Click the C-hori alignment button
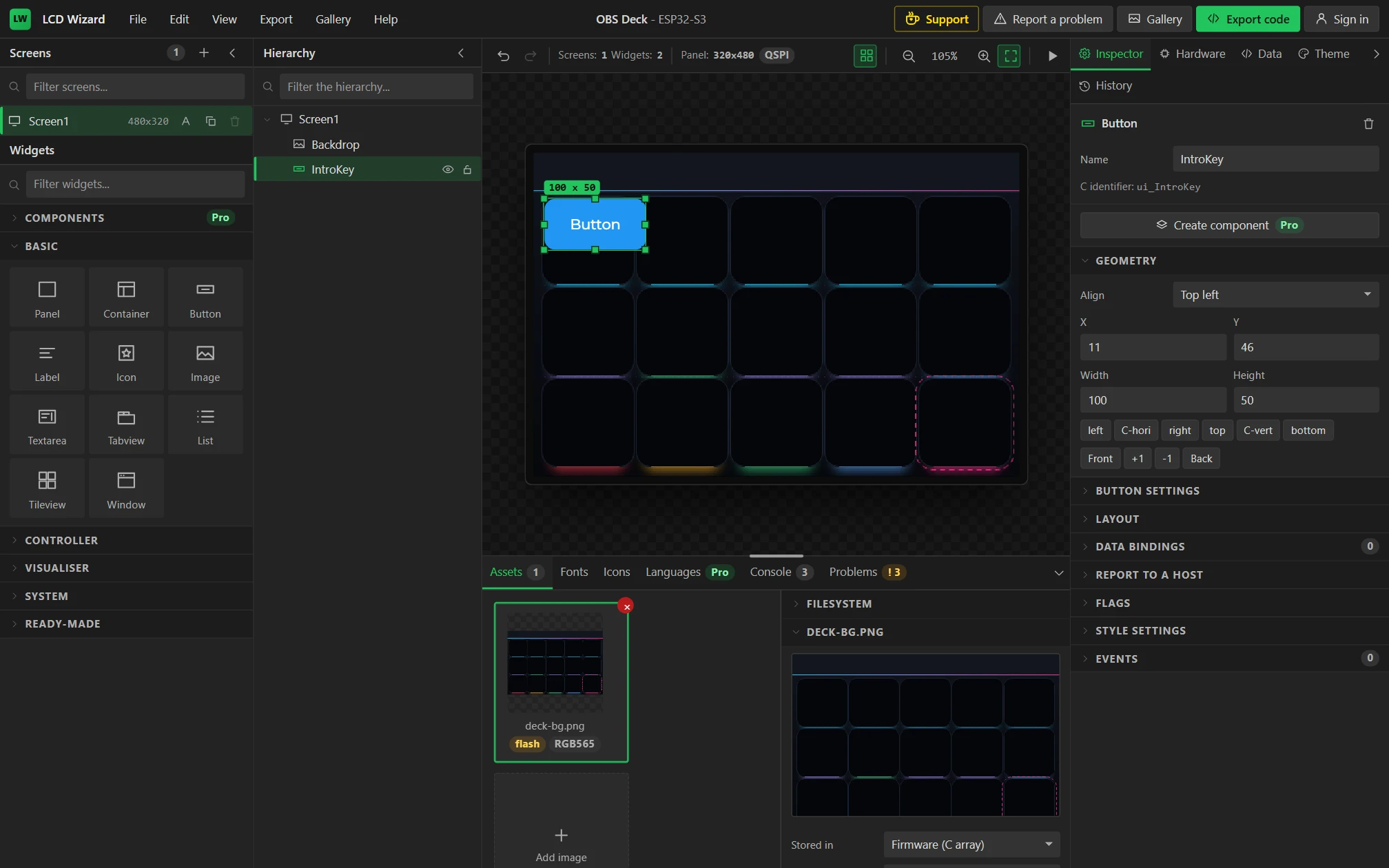 pyautogui.click(x=1135, y=431)
